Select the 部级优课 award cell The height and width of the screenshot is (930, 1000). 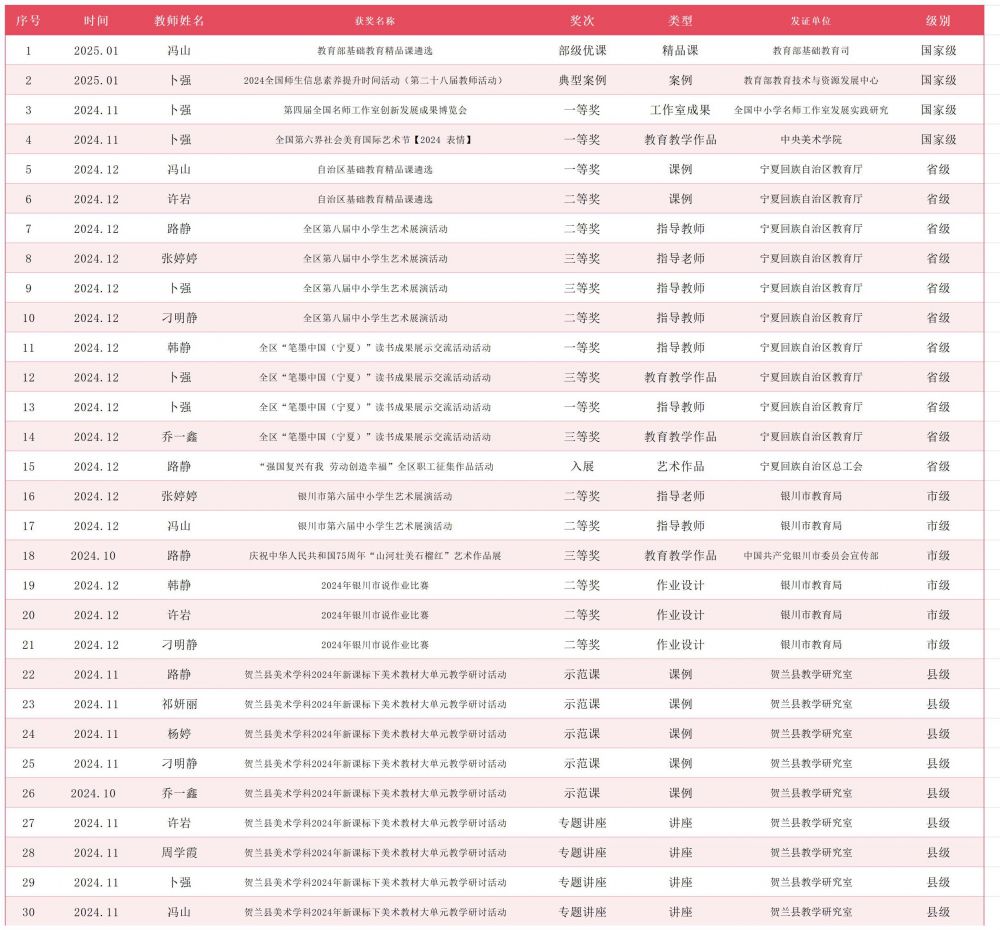point(582,50)
